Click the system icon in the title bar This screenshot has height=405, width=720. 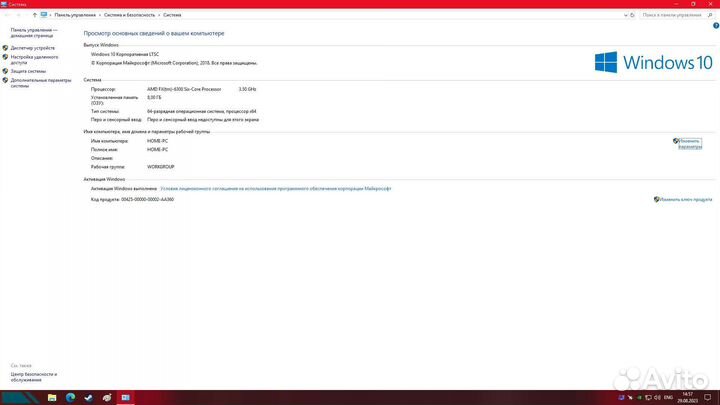[4, 4]
